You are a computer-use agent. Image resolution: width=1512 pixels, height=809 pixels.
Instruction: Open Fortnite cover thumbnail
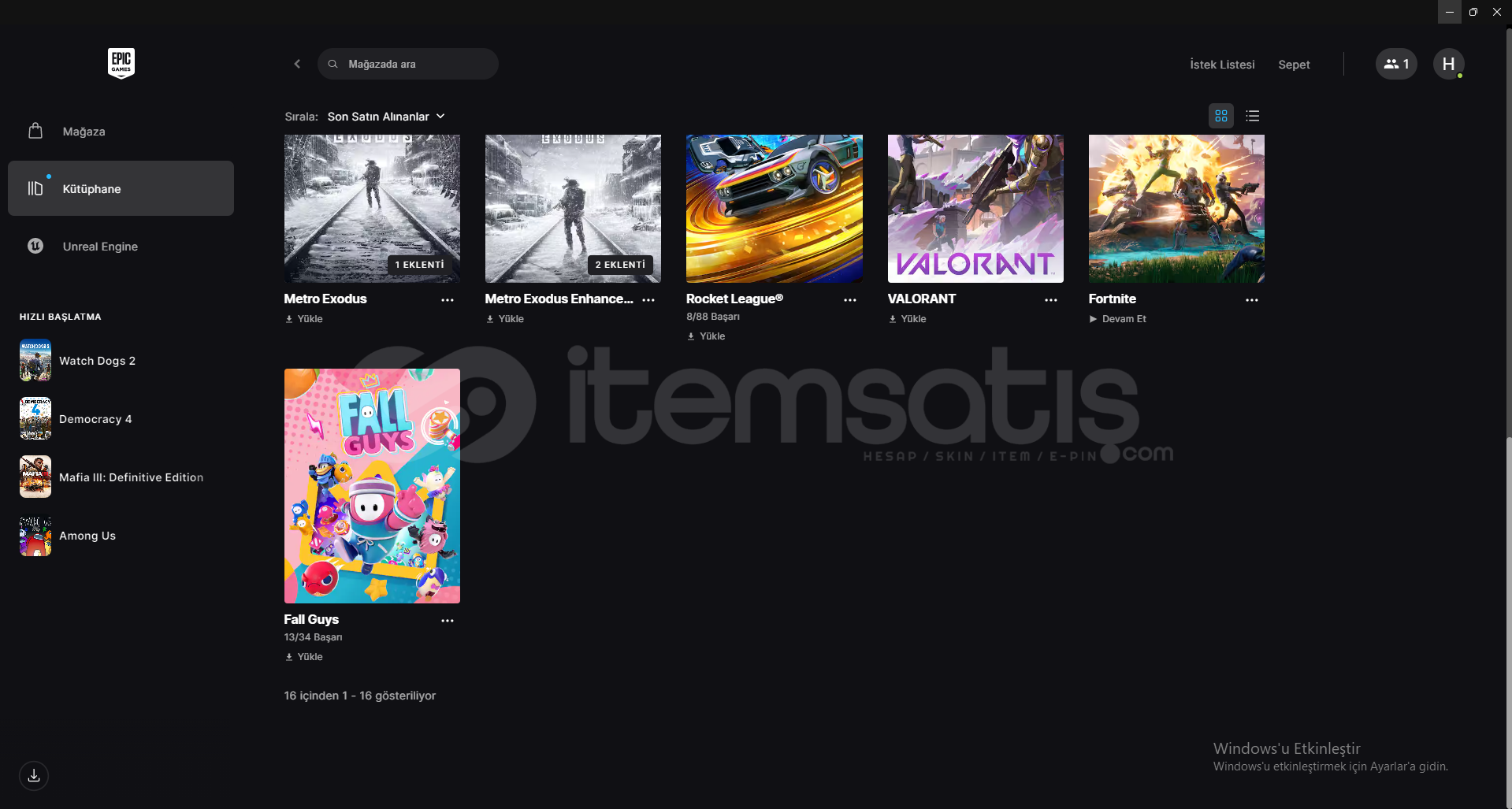click(x=1176, y=209)
